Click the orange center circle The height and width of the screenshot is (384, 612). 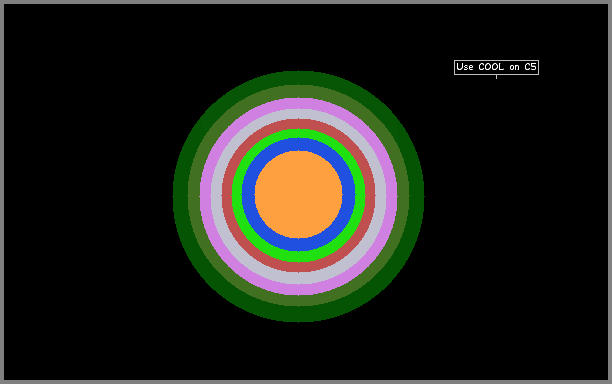point(299,194)
